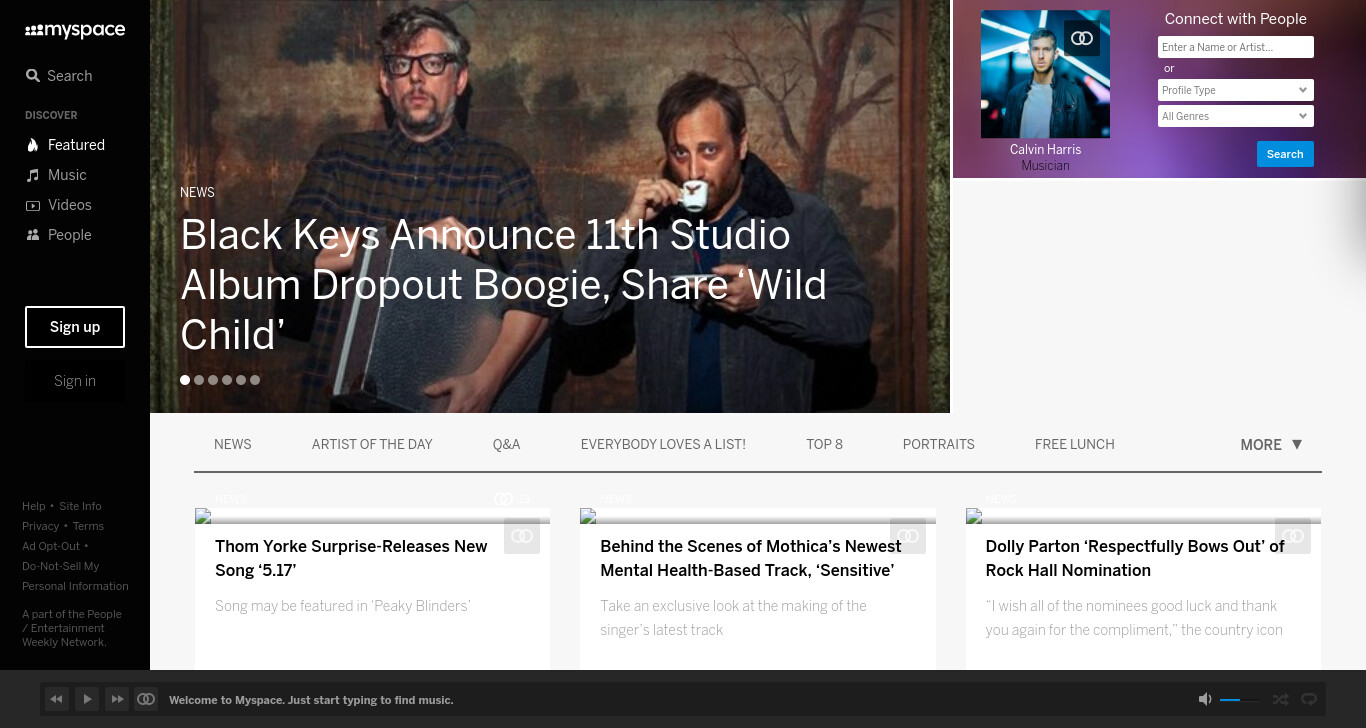Click the connect icon on Dolly Parton card
The image size is (1366, 728).
pos(1293,536)
